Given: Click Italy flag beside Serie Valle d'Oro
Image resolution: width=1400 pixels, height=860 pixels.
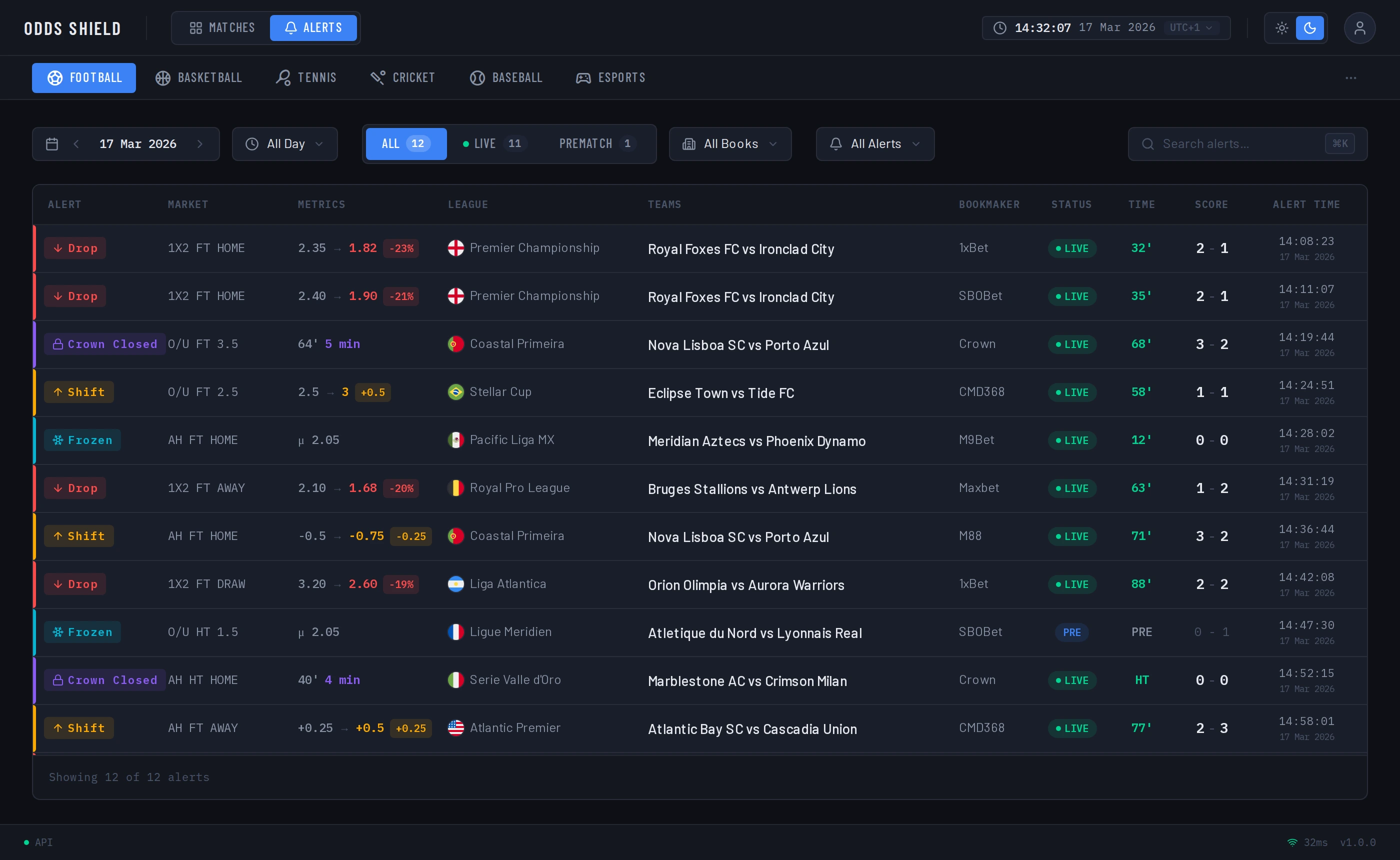Looking at the screenshot, I should pyautogui.click(x=456, y=680).
